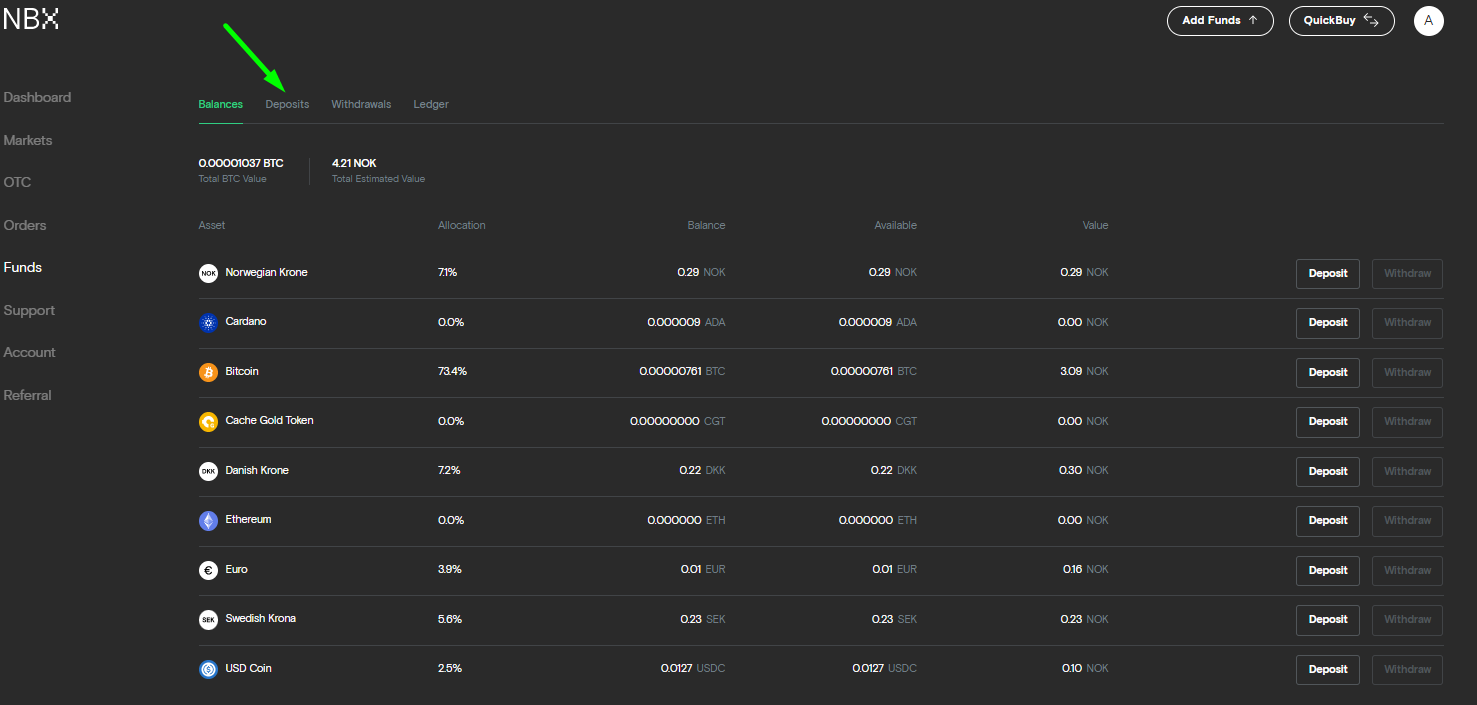The image size is (1477, 705).
Task: Click the Cache Gold Token icon
Action: [x=208, y=422]
